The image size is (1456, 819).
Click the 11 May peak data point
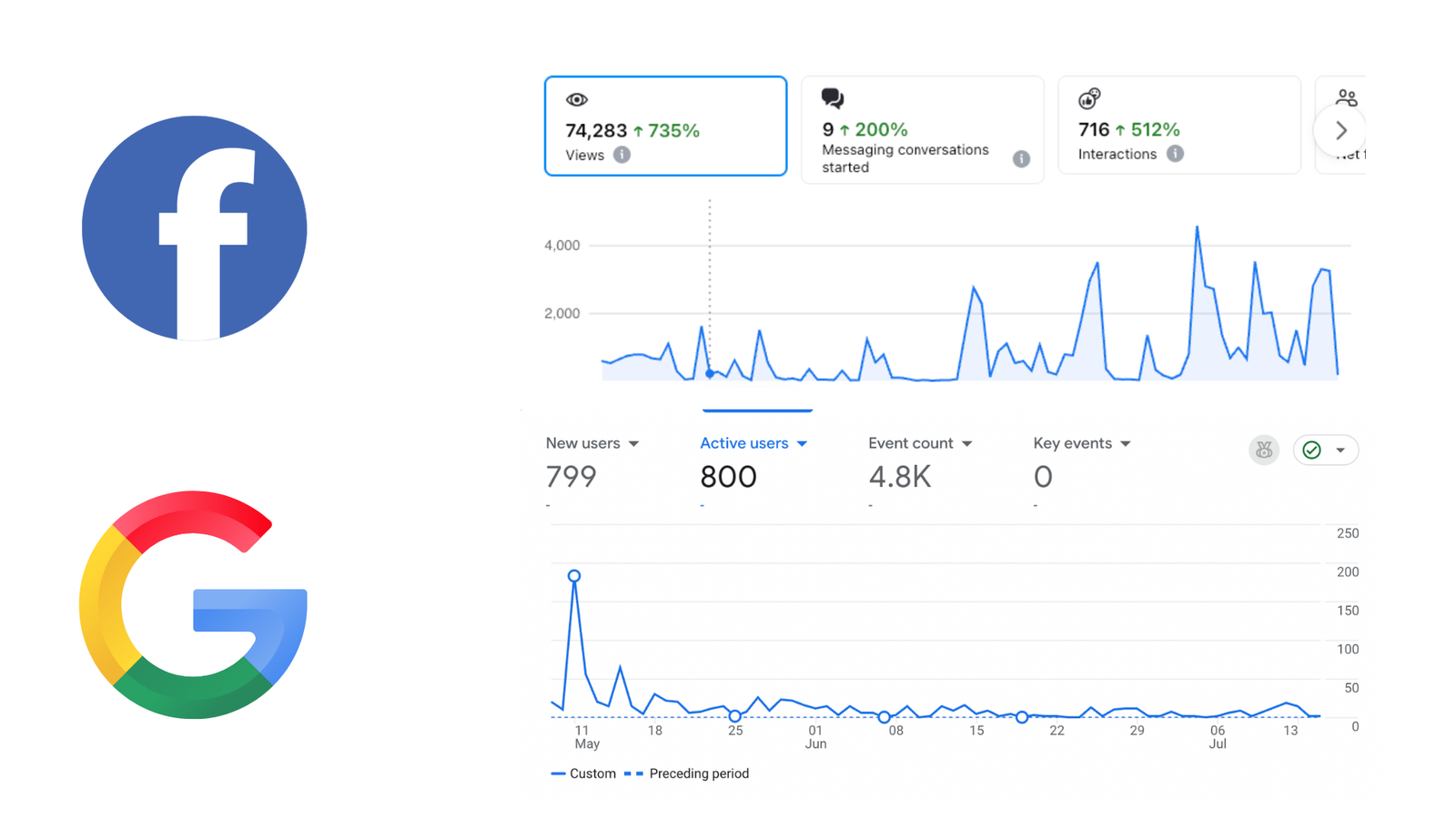click(574, 576)
